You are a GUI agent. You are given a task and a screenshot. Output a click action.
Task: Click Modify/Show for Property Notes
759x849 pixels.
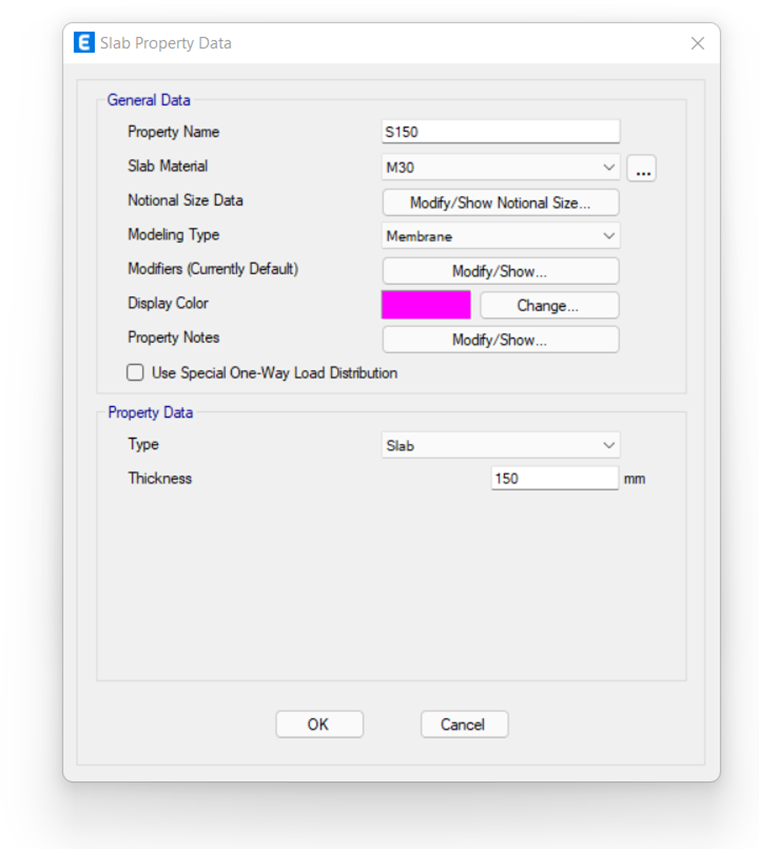pos(500,339)
